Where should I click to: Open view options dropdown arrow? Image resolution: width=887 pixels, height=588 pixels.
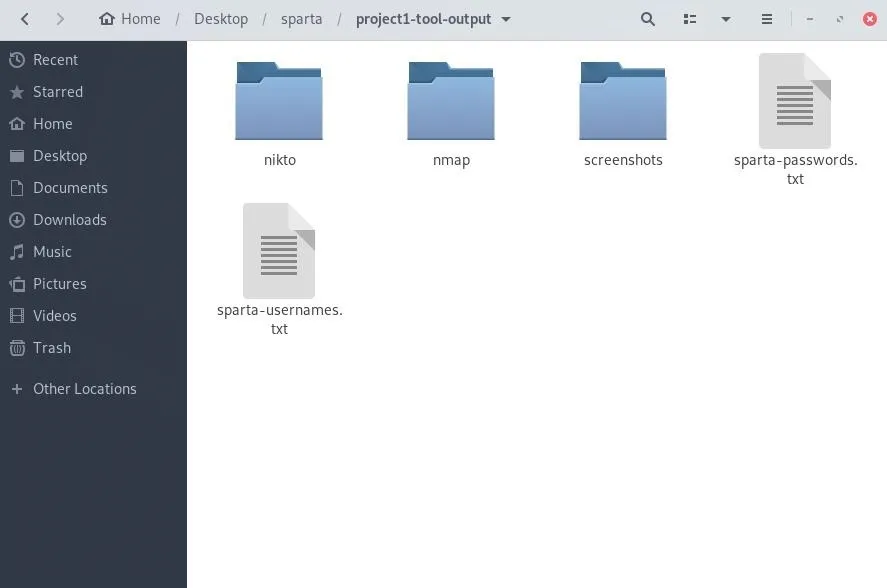pos(726,19)
